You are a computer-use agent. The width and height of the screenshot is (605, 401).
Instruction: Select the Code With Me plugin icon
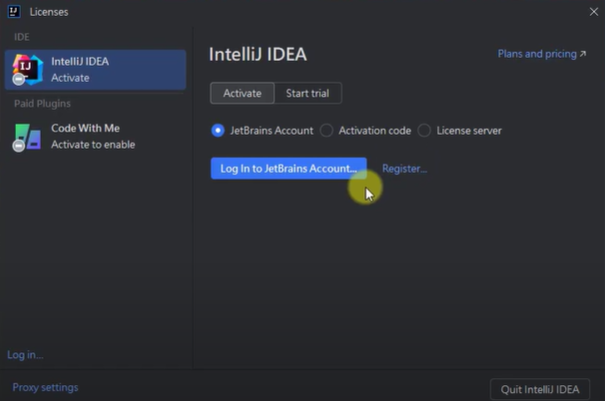coord(27,137)
